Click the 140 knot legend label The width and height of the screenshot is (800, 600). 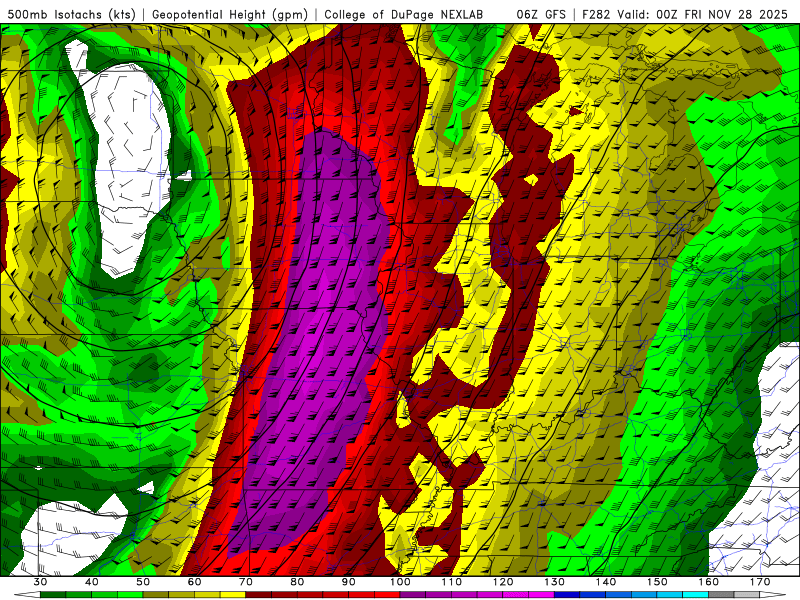point(606,582)
